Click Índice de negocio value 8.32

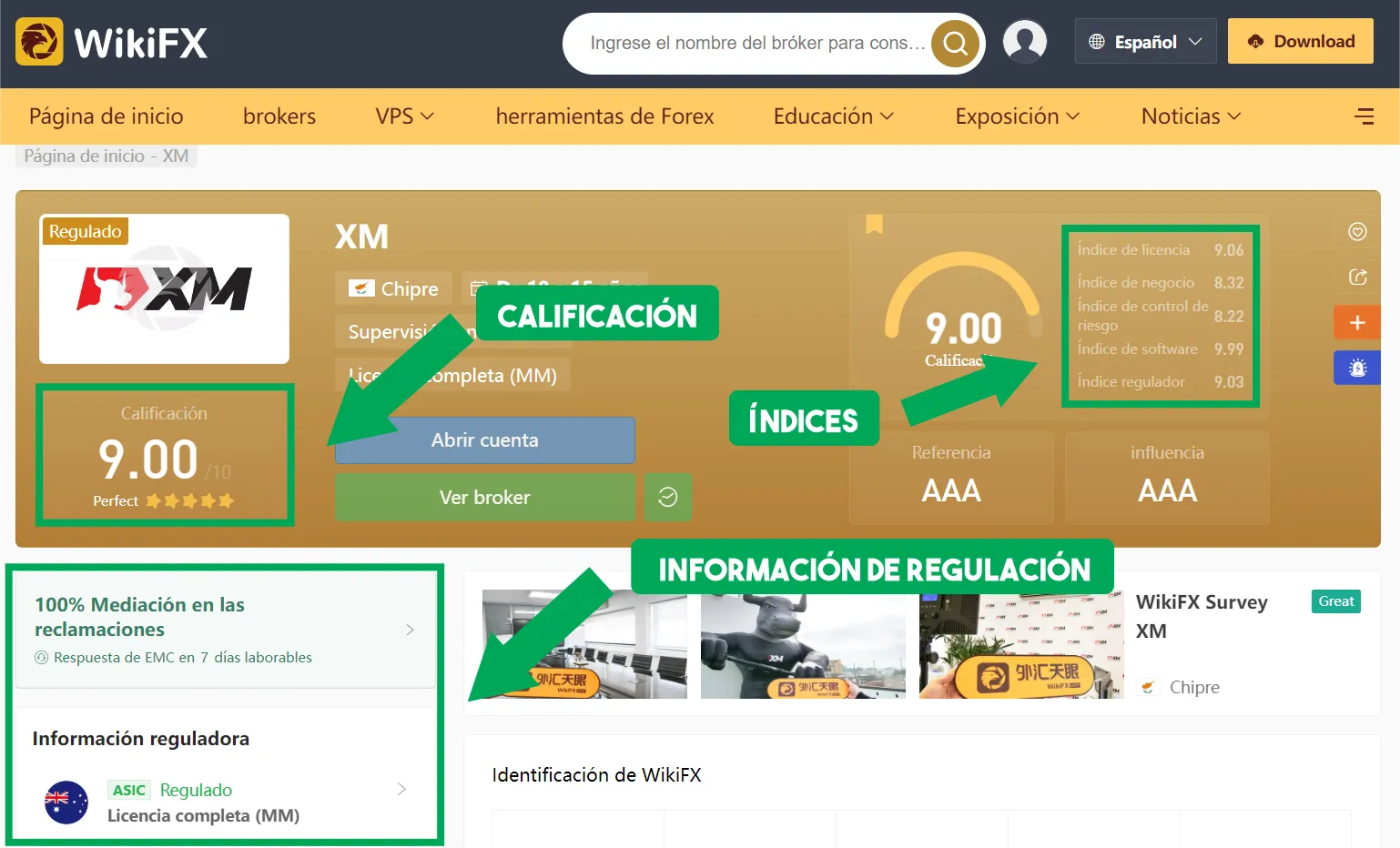tap(1229, 283)
